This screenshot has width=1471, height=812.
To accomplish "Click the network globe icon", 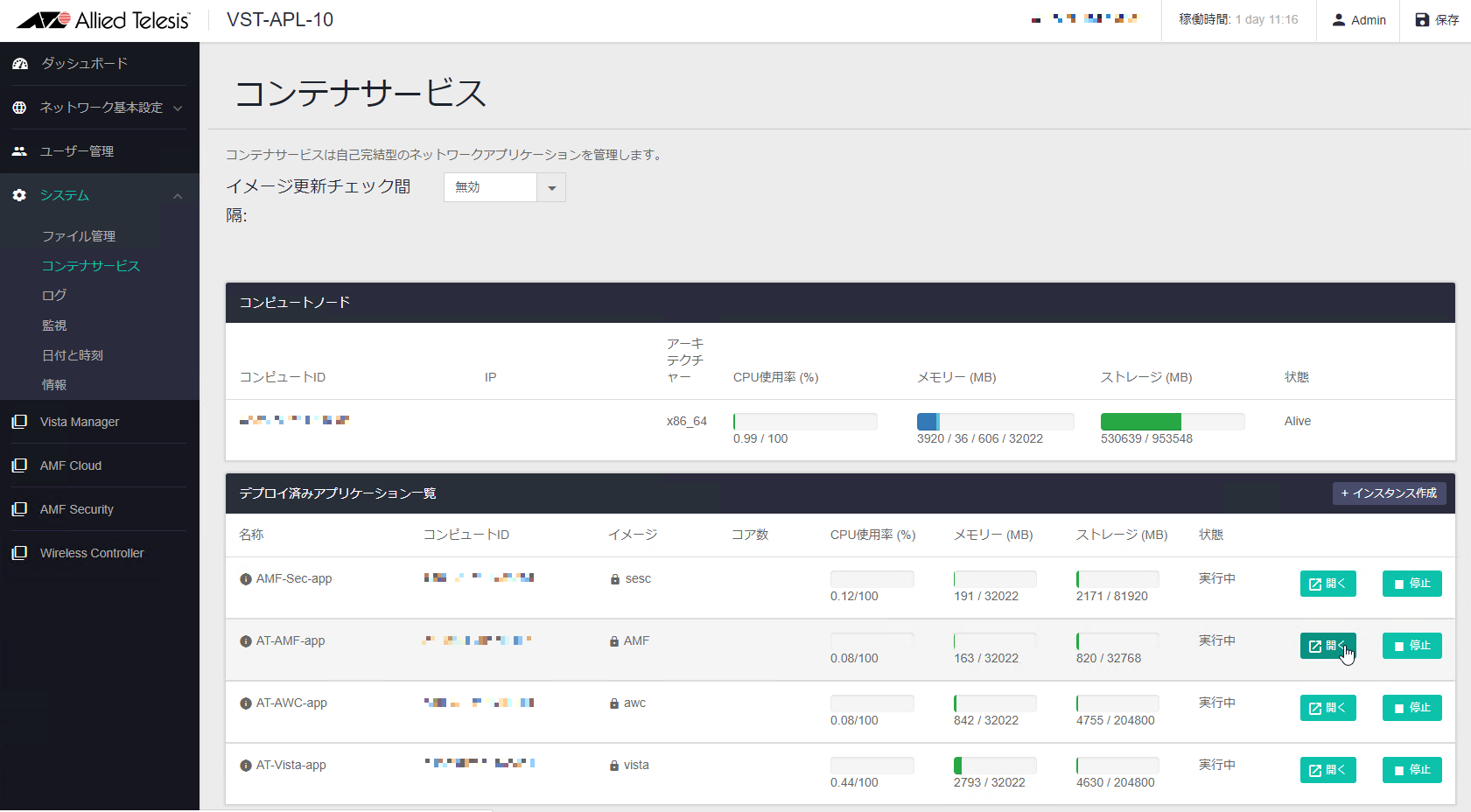I will point(19,108).
